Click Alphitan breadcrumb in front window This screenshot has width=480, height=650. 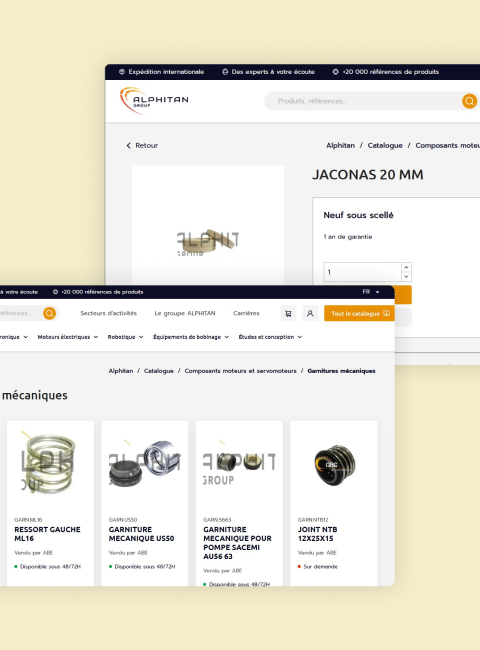tap(121, 371)
